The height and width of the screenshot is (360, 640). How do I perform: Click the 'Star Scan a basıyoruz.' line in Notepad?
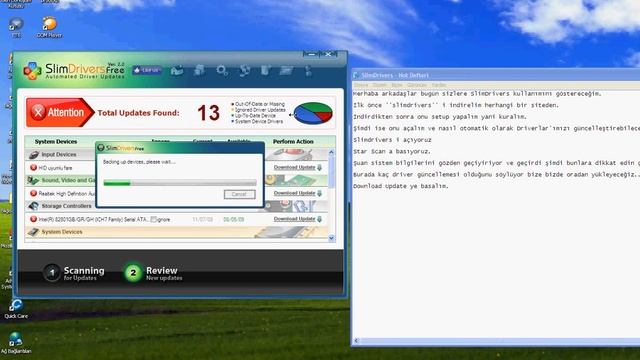click(x=391, y=151)
